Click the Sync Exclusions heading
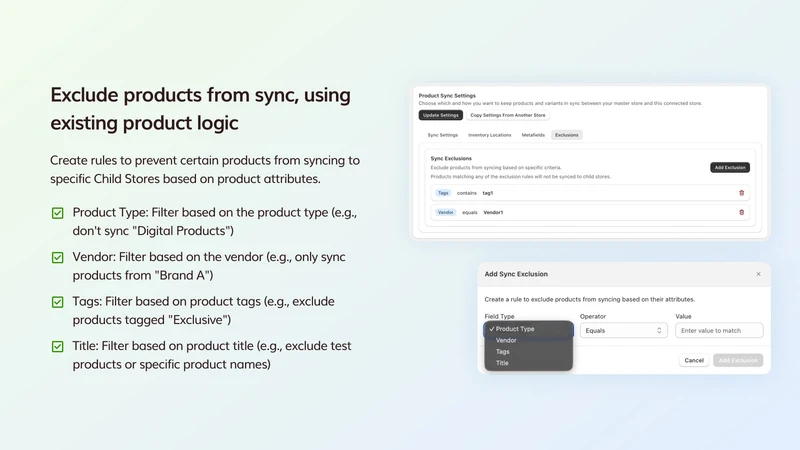 point(451,158)
